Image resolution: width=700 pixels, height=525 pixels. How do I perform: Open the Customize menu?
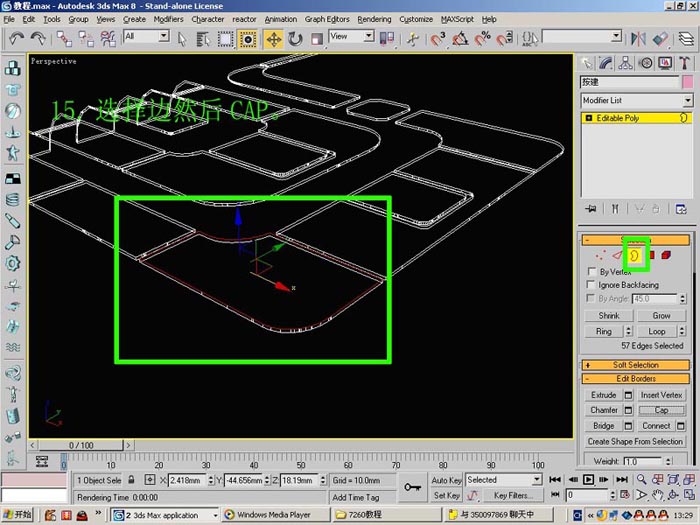click(416, 19)
